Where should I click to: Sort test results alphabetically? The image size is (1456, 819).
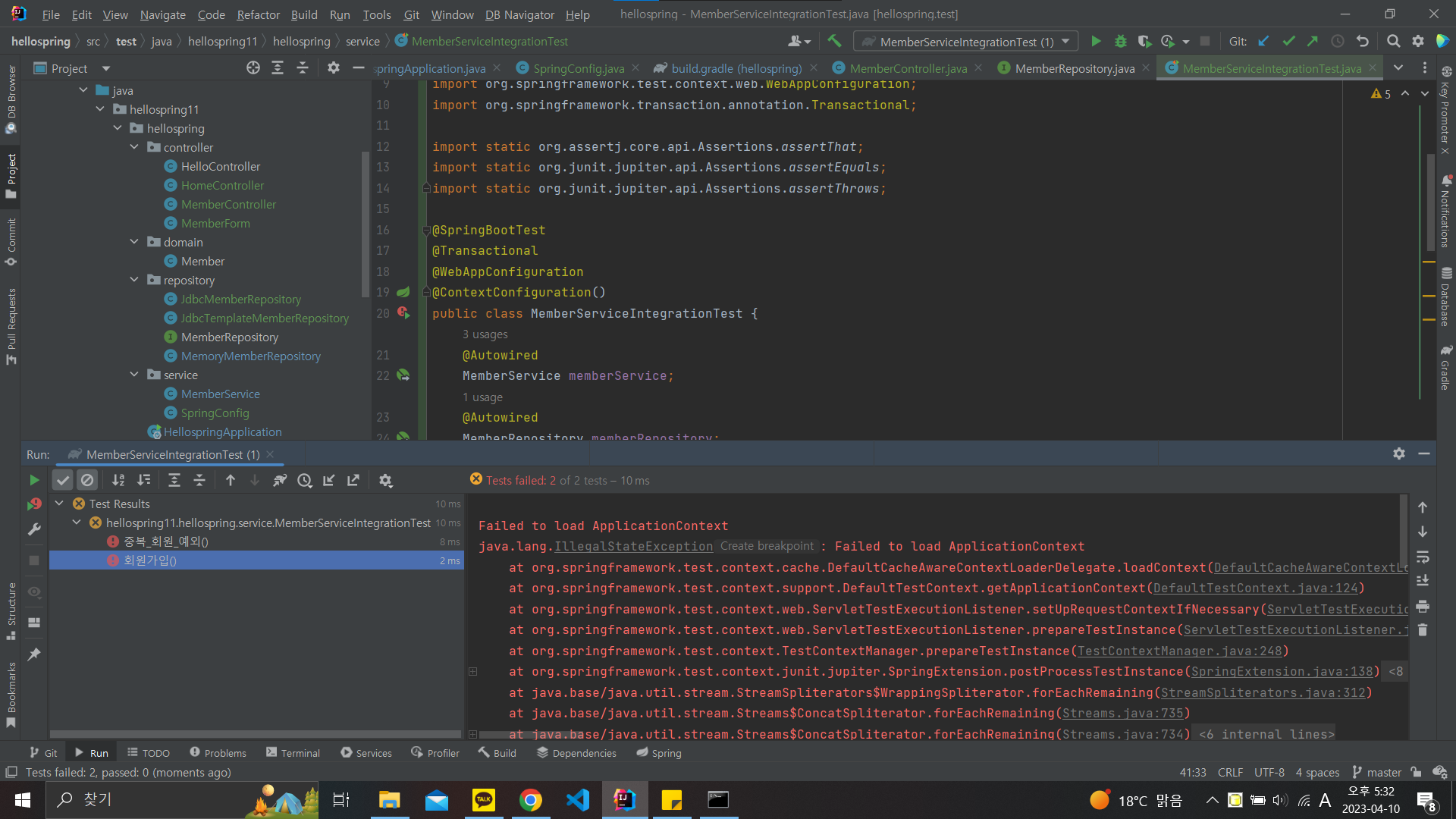coord(118,480)
